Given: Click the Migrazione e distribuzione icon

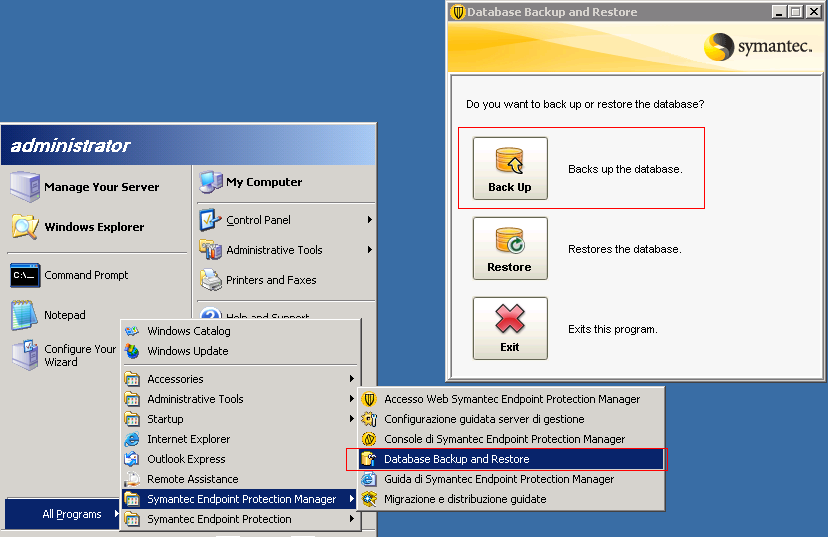Looking at the screenshot, I should tap(369, 499).
